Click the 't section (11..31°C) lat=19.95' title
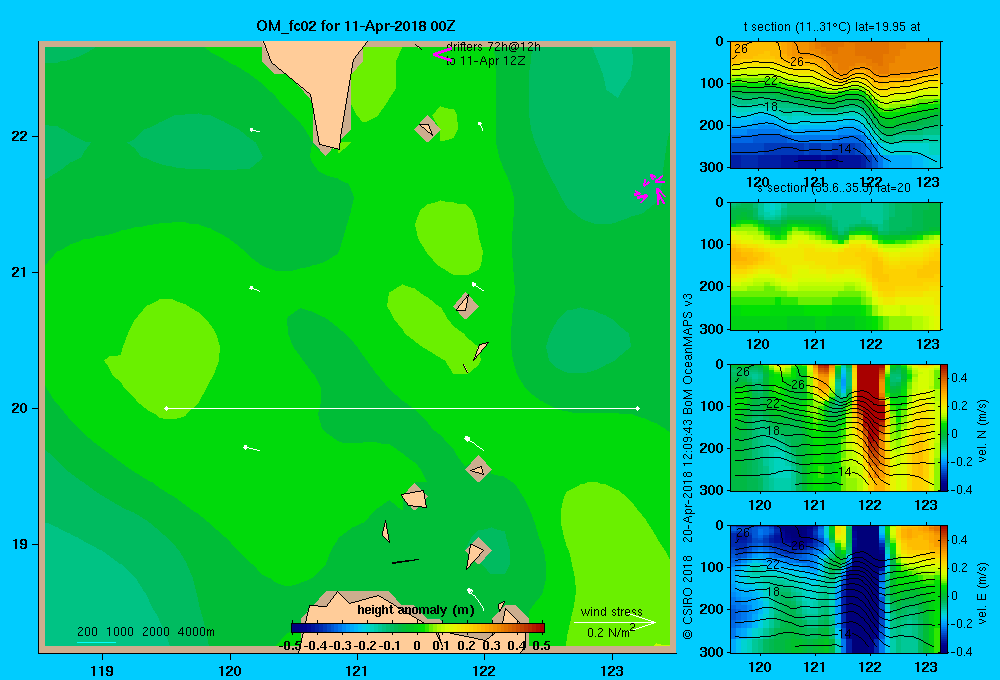The height and width of the screenshot is (680, 1000). click(832, 27)
